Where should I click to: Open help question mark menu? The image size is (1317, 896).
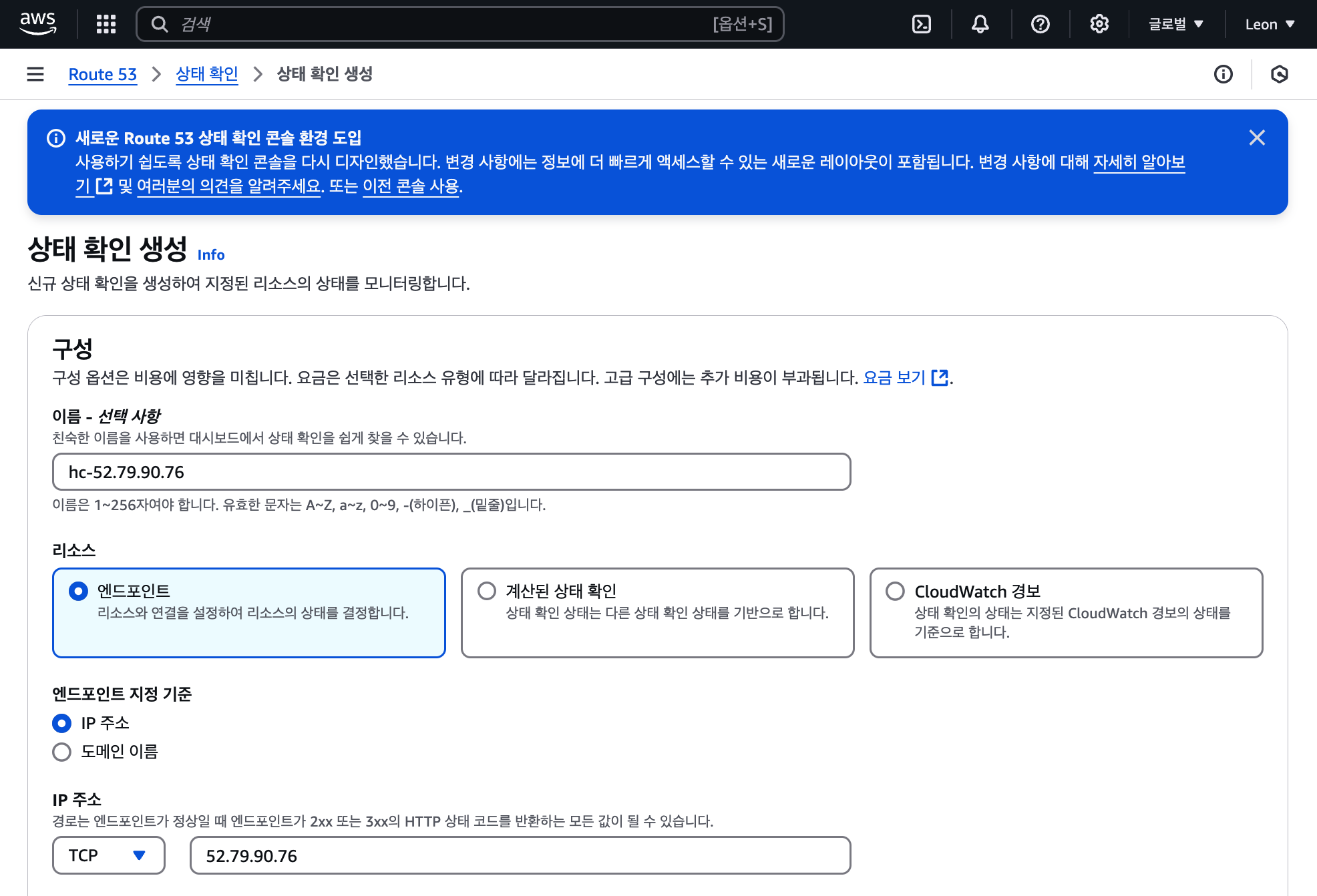[1040, 24]
